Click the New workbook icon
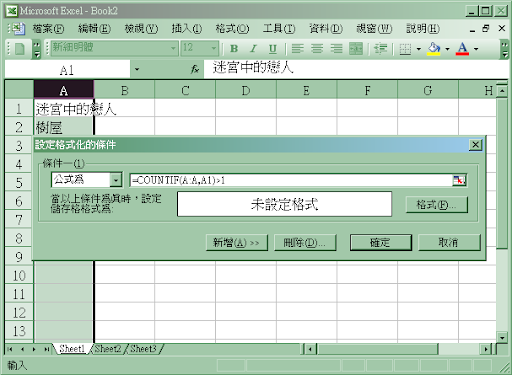 (x=19, y=49)
